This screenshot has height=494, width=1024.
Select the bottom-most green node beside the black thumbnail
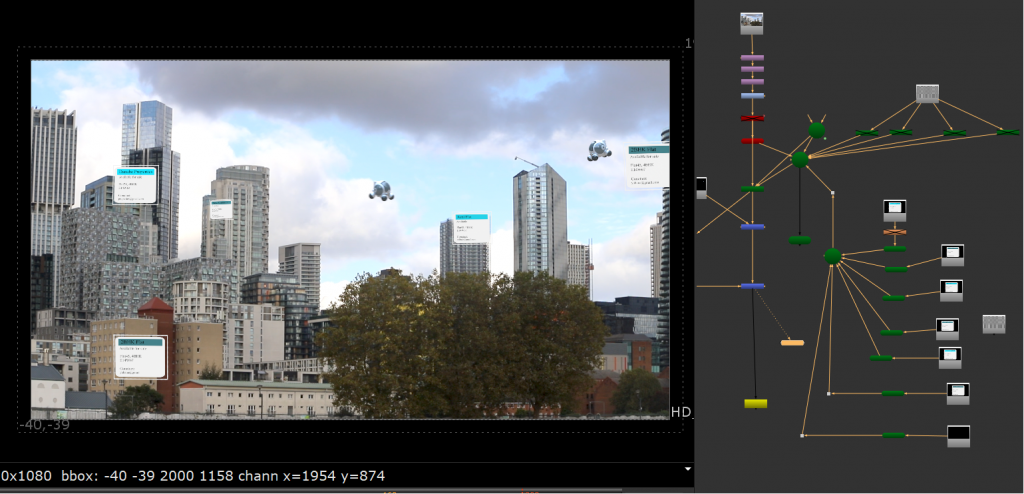[x=894, y=435]
